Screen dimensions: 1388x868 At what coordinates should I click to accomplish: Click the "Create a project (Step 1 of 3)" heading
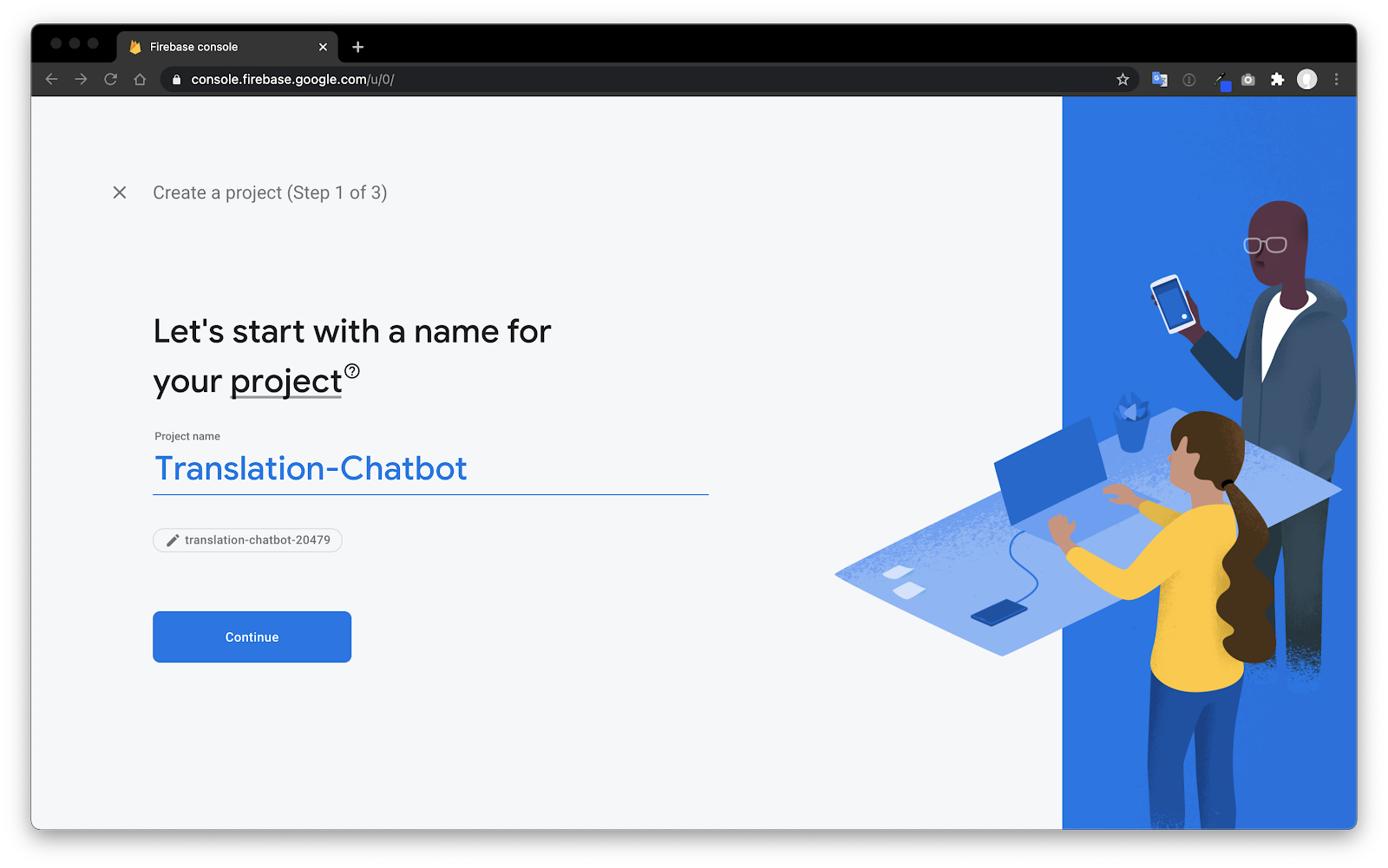(x=270, y=193)
